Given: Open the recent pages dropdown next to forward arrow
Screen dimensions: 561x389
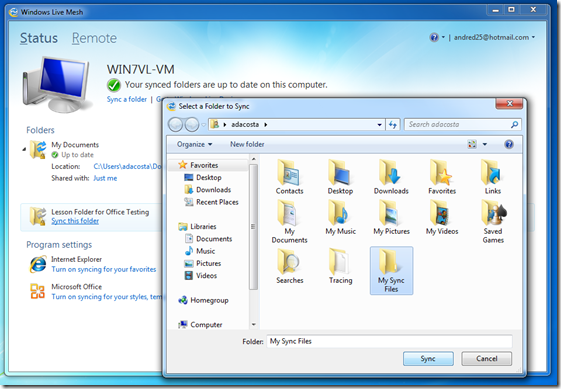Looking at the screenshot, I should tap(203, 125).
